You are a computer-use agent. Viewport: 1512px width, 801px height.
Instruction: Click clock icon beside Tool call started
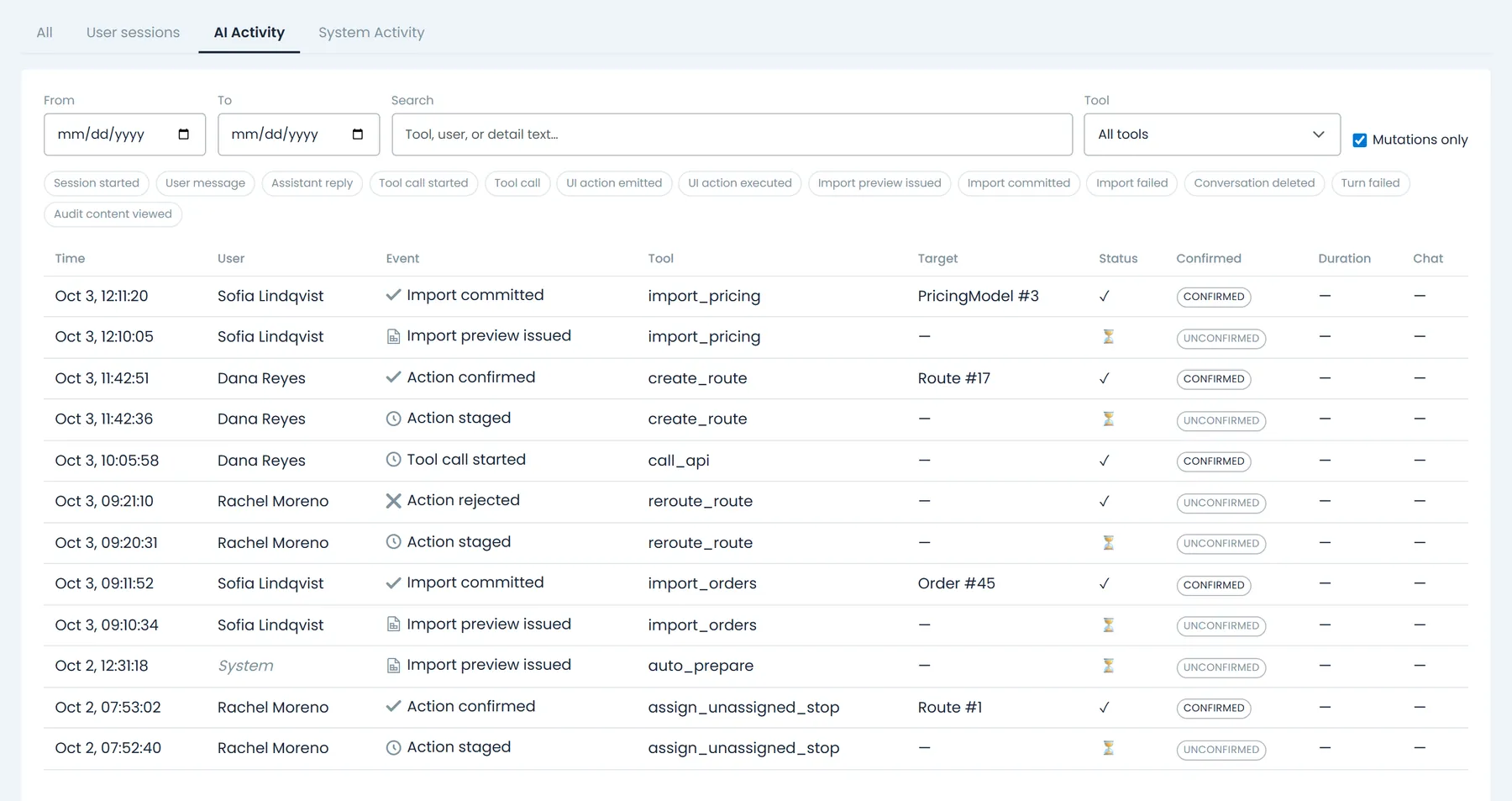[393, 460]
